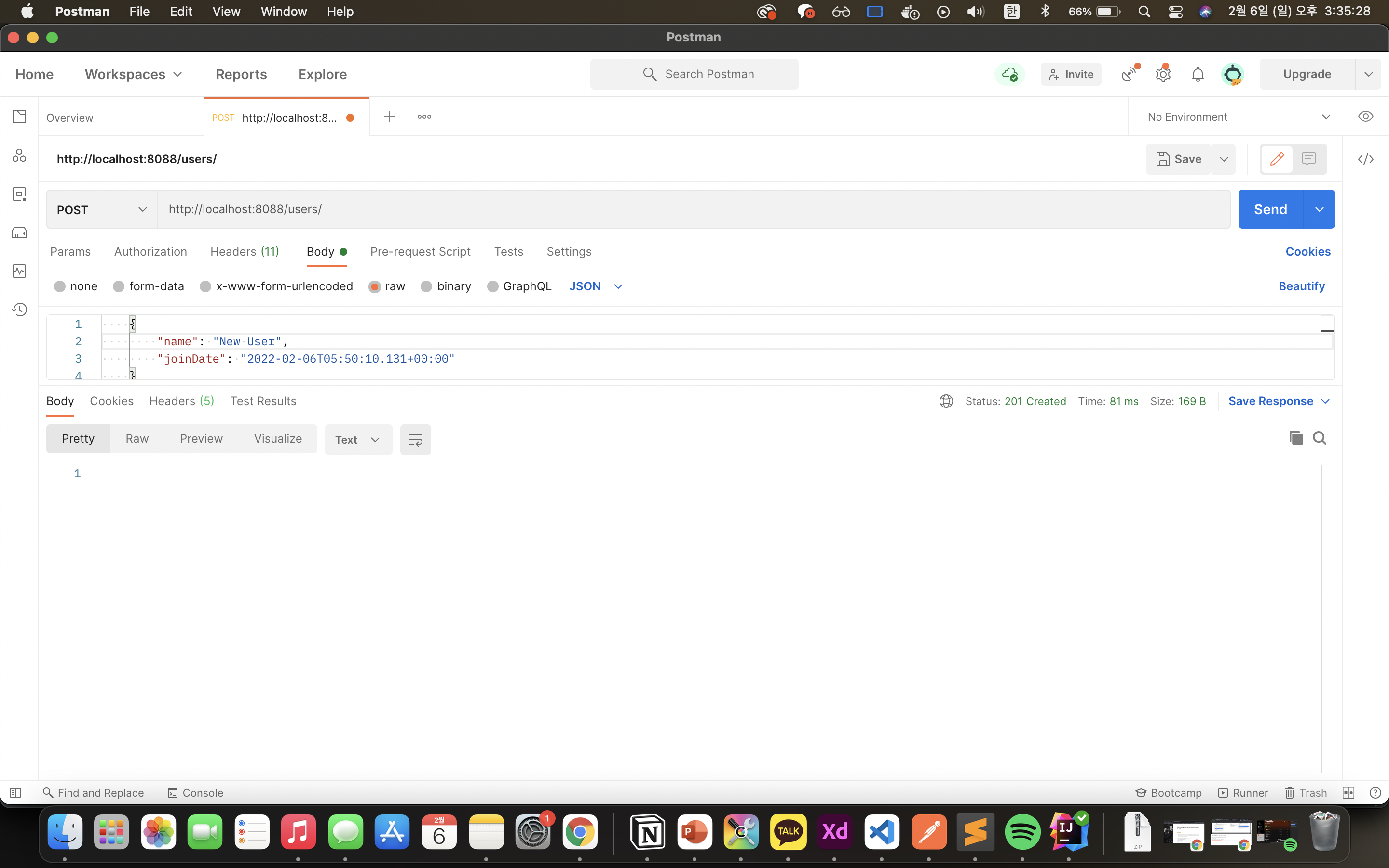The height and width of the screenshot is (868, 1389).
Task: Open notifications bell icon
Action: coord(1198,75)
